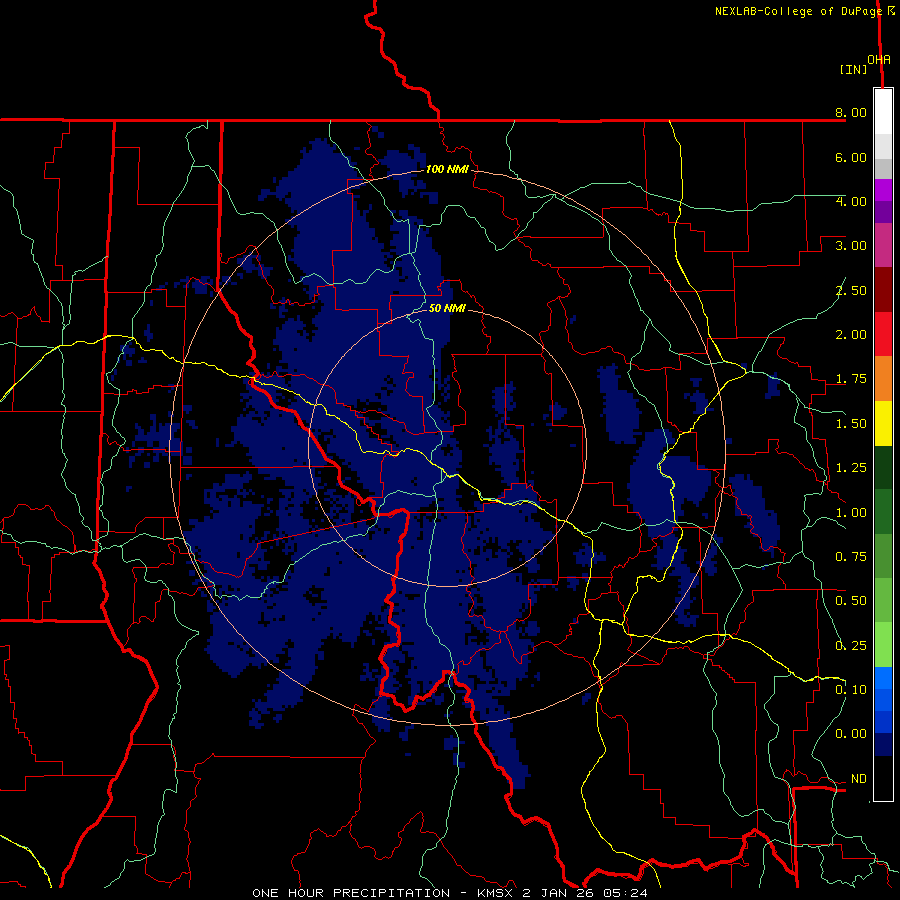The width and height of the screenshot is (900, 900).
Task: Click the 1.25 scale value
Action: click(851, 468)
